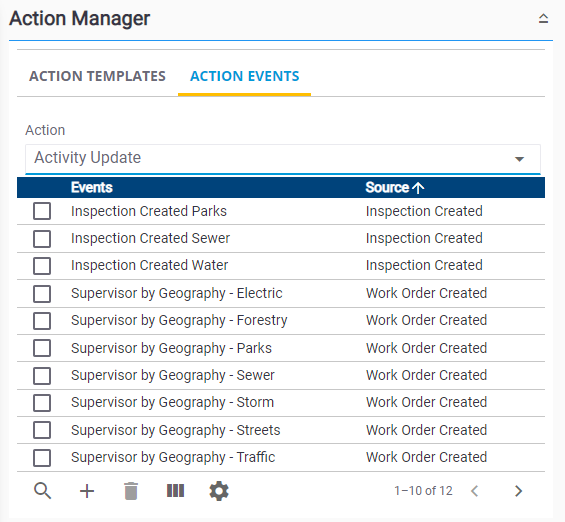The image size is (565, 522).
Task: Sort by the Source column header
Action: tap(387, 188)
